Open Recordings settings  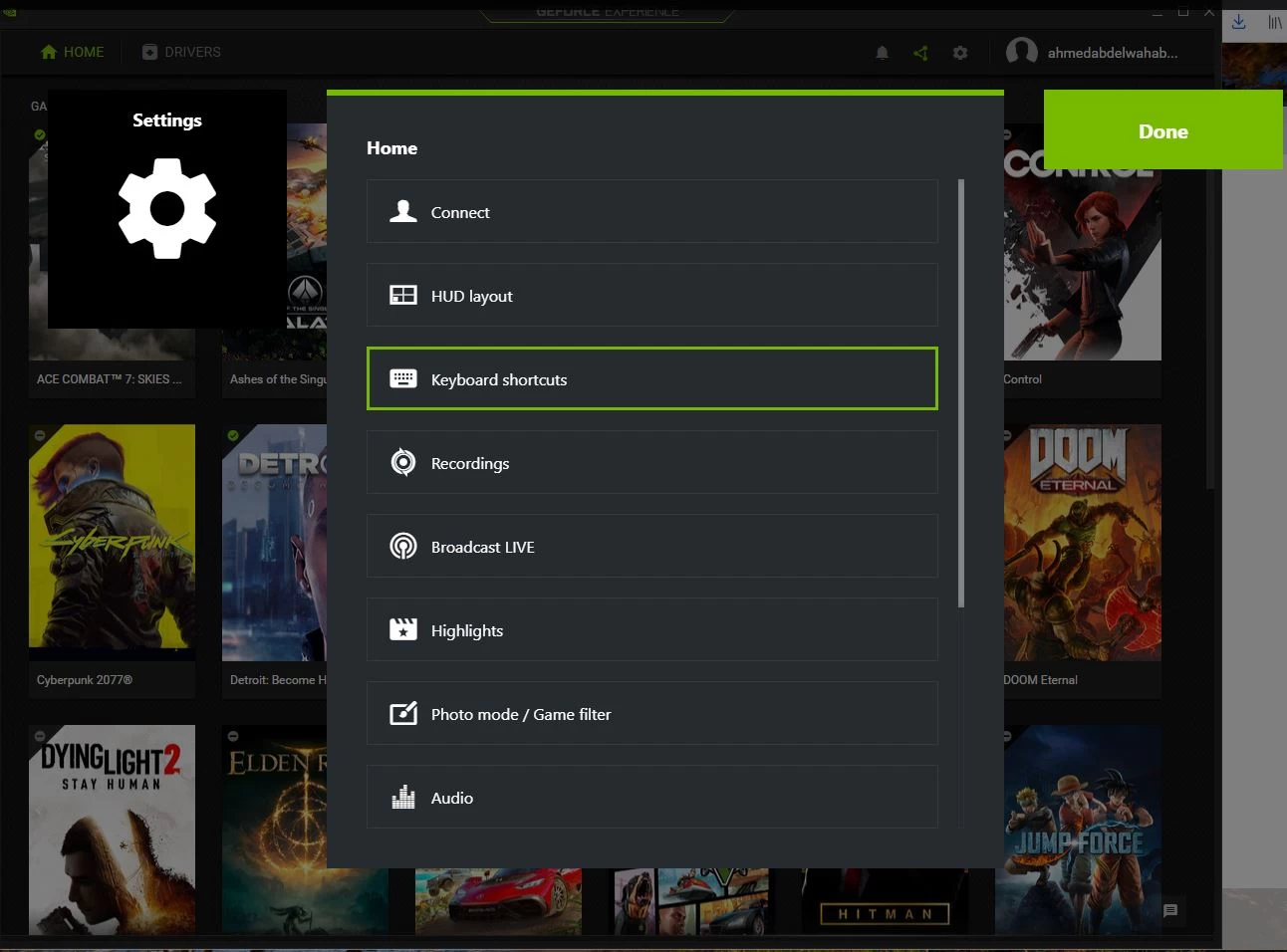coord(651,462)
